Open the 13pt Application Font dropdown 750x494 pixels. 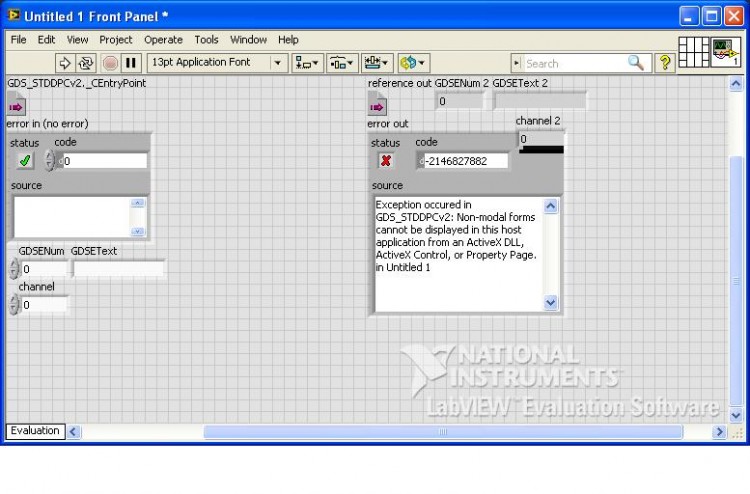tap(217, 63)
